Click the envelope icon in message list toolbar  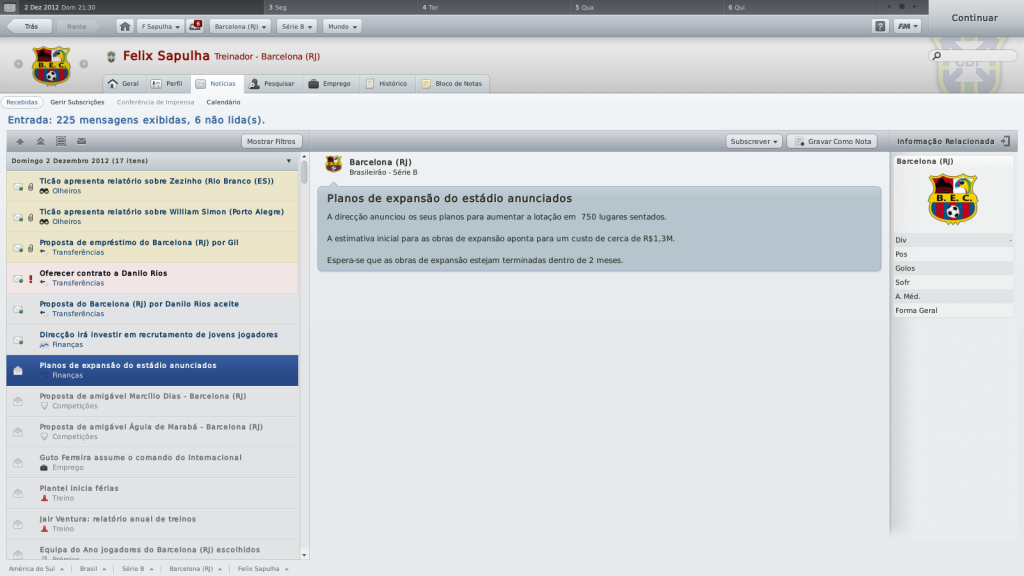pos(82,141)
